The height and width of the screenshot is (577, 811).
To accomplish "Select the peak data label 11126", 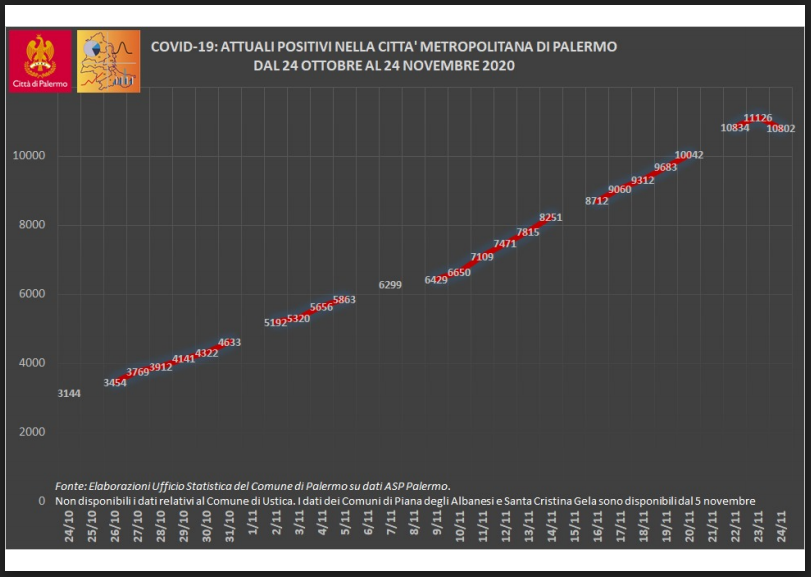I will coord(758,118).
